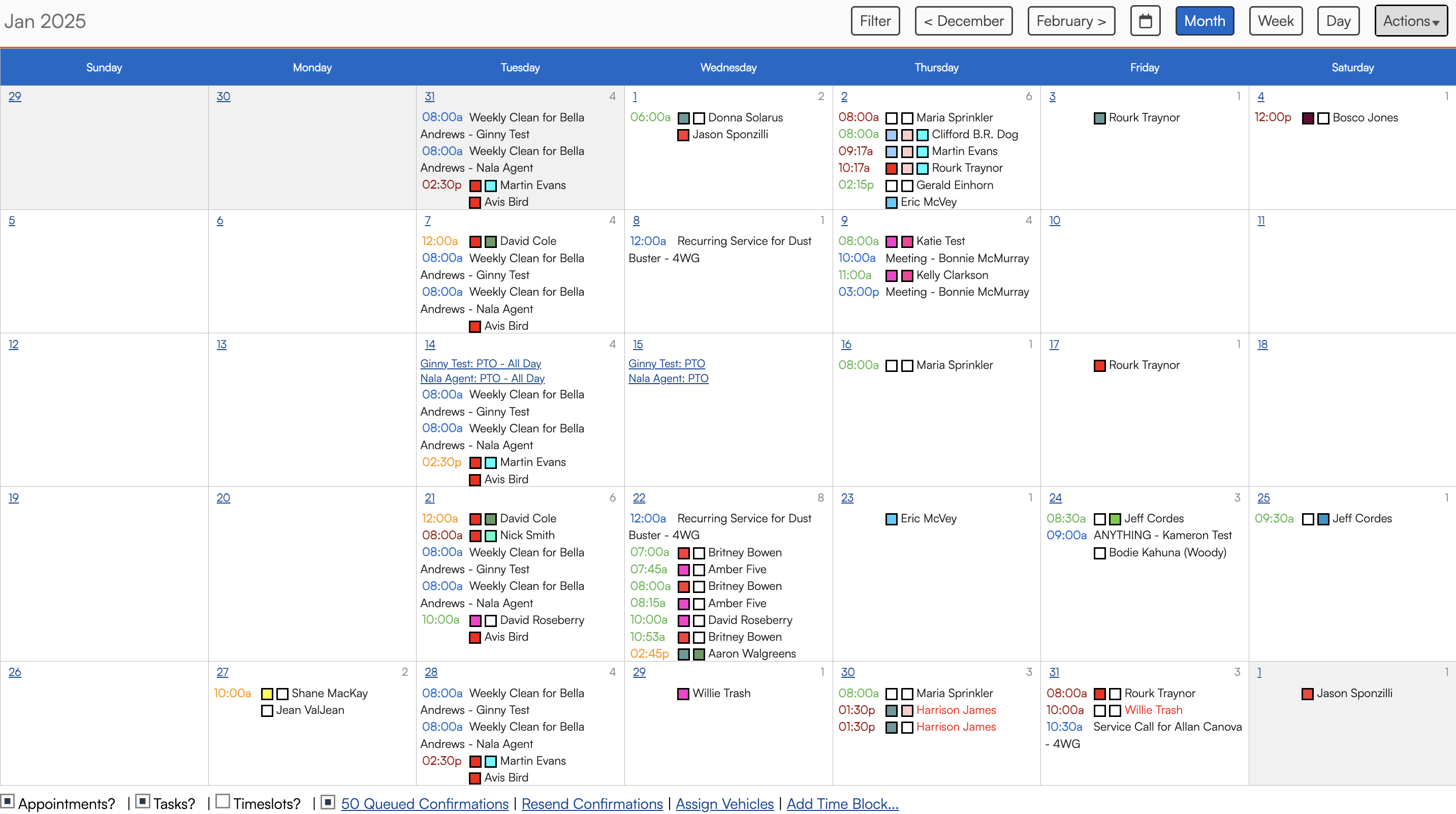Switch to Week view
1456x814 pixels.
click(x=1275, y=21)
